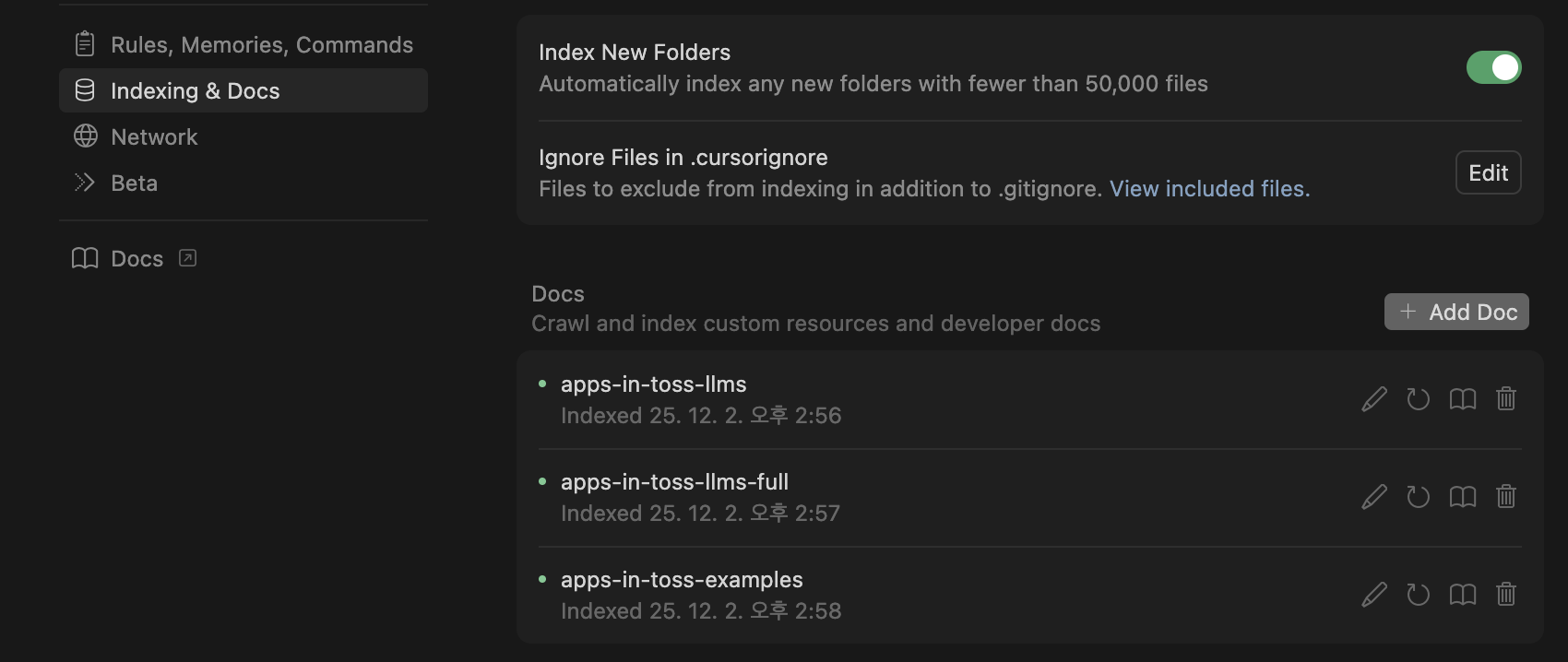
Task: Open the Beta settings section
Action: 134,183
